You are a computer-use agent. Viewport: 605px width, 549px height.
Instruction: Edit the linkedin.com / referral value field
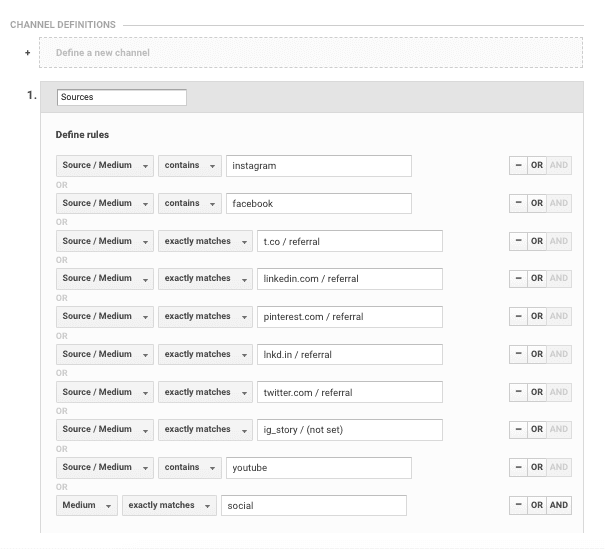click(350, 279)
